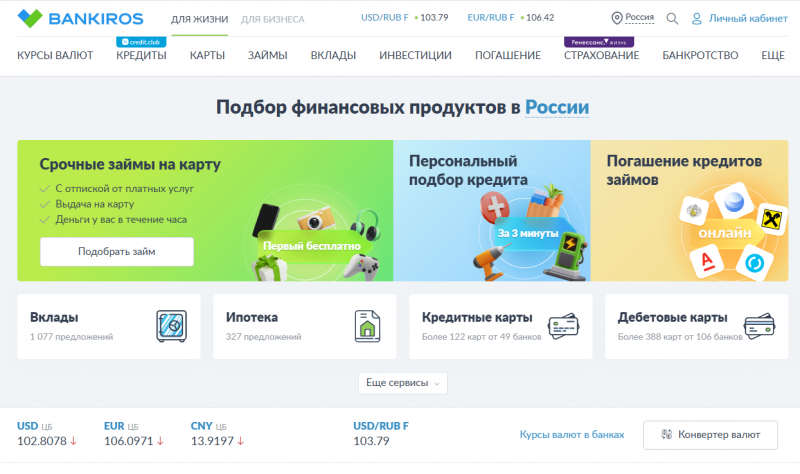Select the Для жизни tab
The image size is (800, 474).
click(199, 19)
